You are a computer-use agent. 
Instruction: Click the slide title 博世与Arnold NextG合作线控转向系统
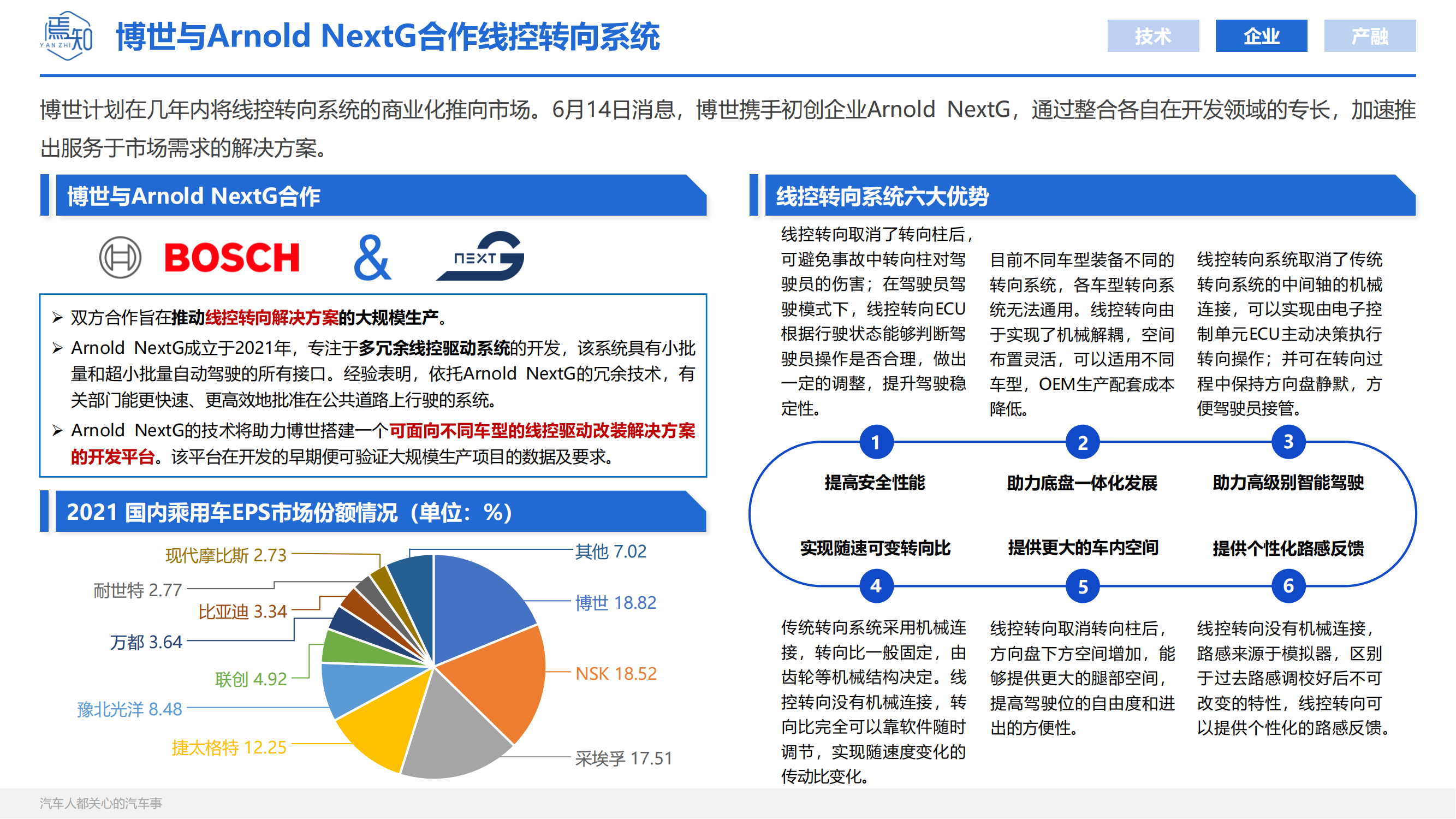click(388, 36)
